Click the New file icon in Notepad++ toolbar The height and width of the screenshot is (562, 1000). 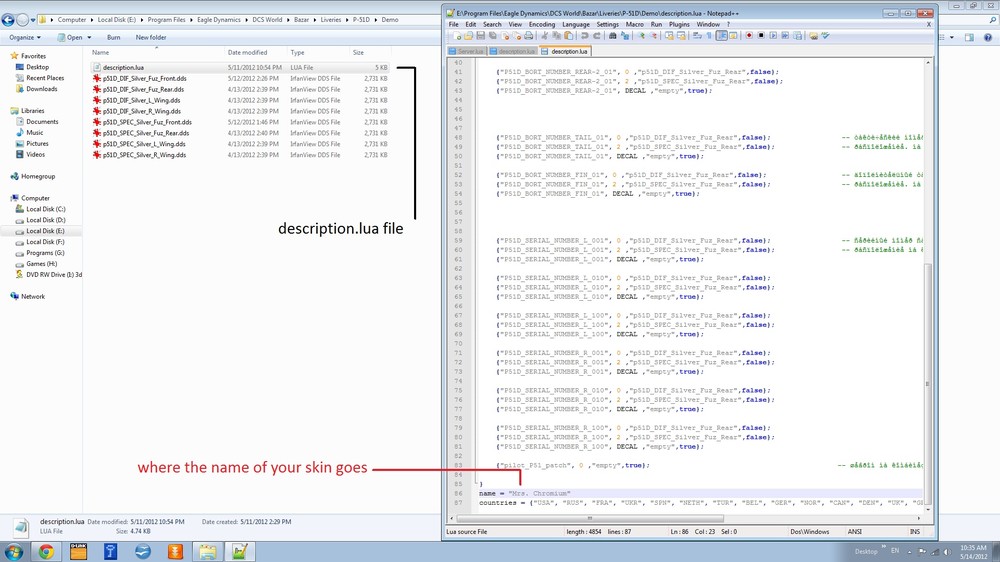[x=457, y=36]
